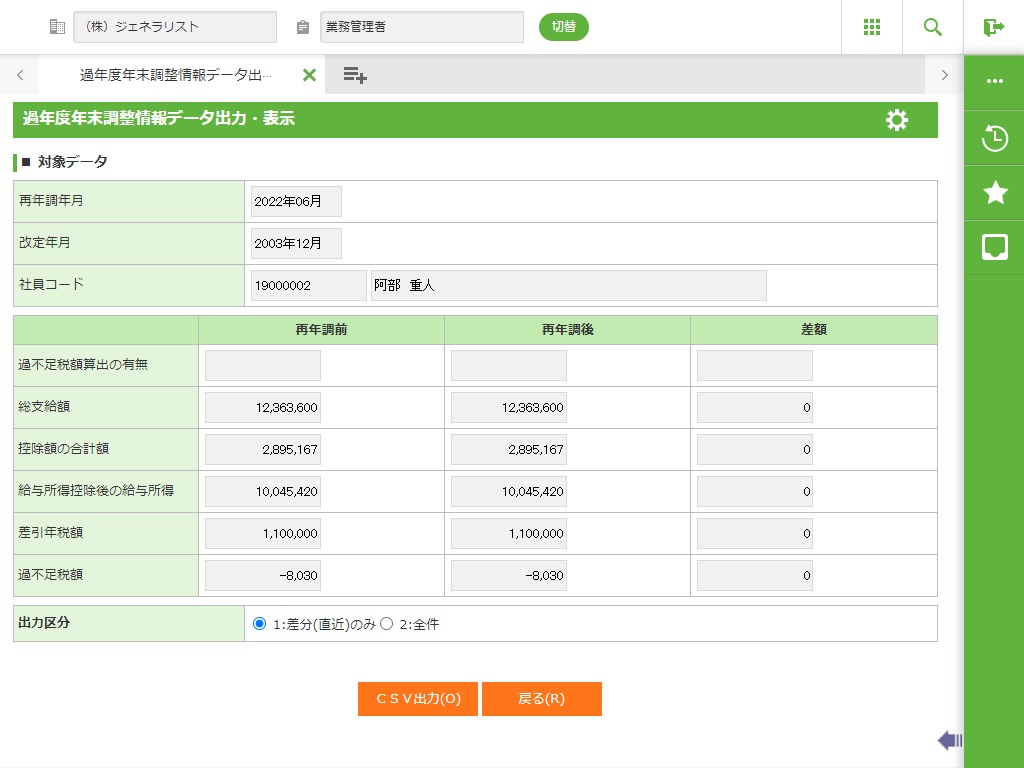Open the history clock icon in sidebar
The width and height of the screenshot is (1024, 768).
(994, 138)
